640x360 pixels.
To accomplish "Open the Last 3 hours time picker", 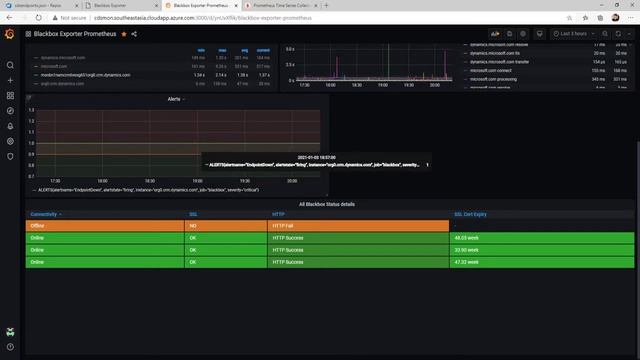I will coord(573,34).
